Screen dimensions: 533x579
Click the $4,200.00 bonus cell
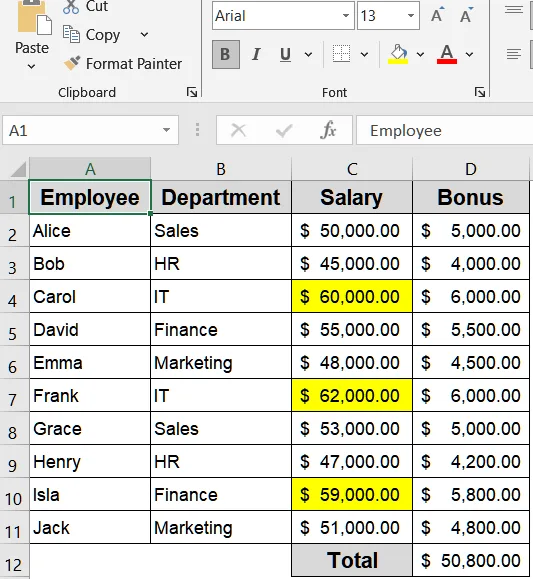coord(471,462)
